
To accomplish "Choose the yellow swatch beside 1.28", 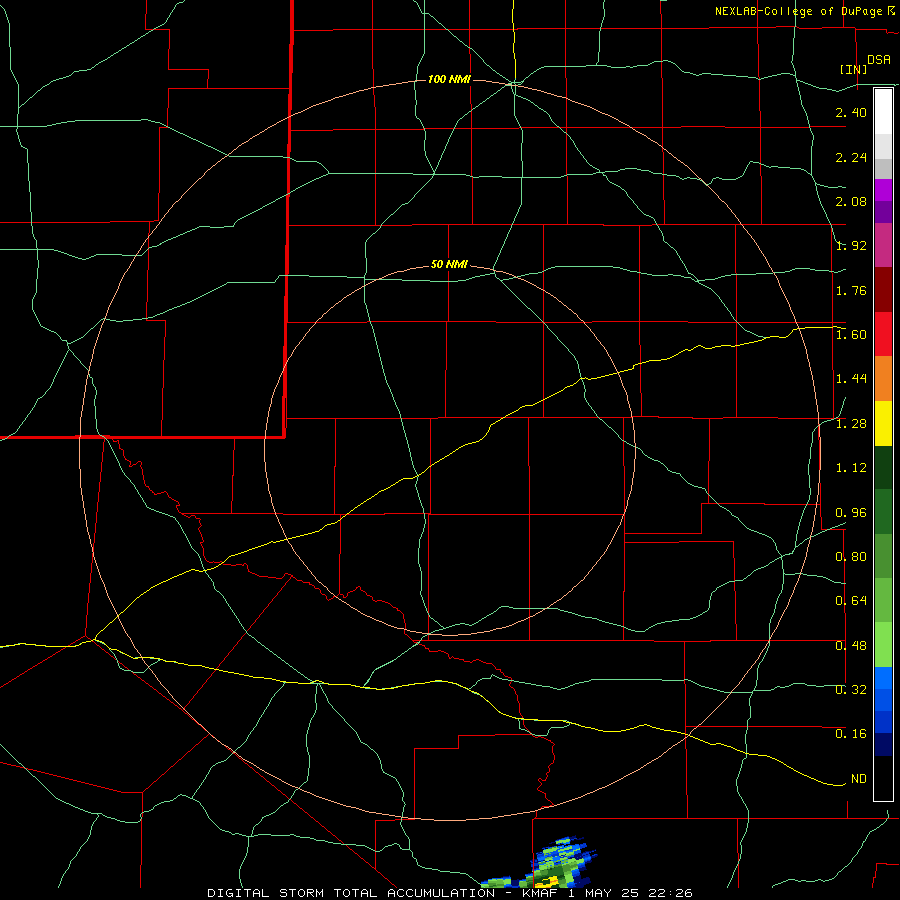I will click(883, 423).
